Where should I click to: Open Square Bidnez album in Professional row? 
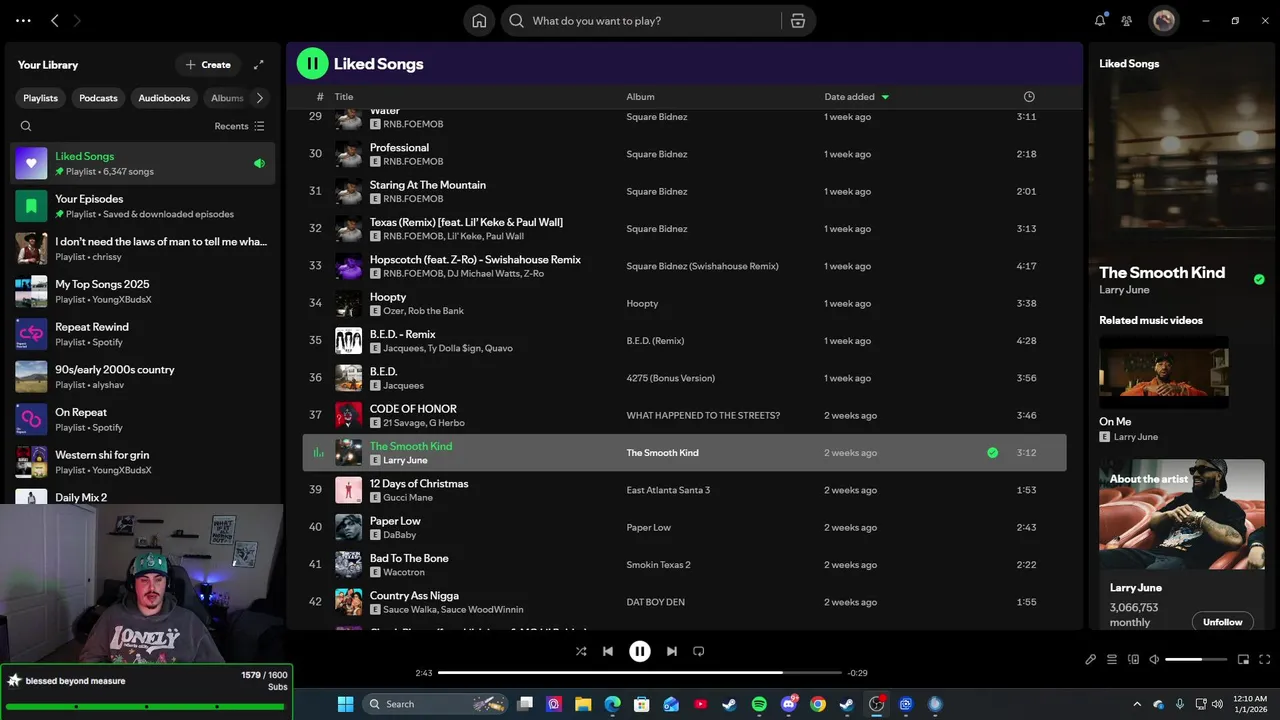(657, 154)
